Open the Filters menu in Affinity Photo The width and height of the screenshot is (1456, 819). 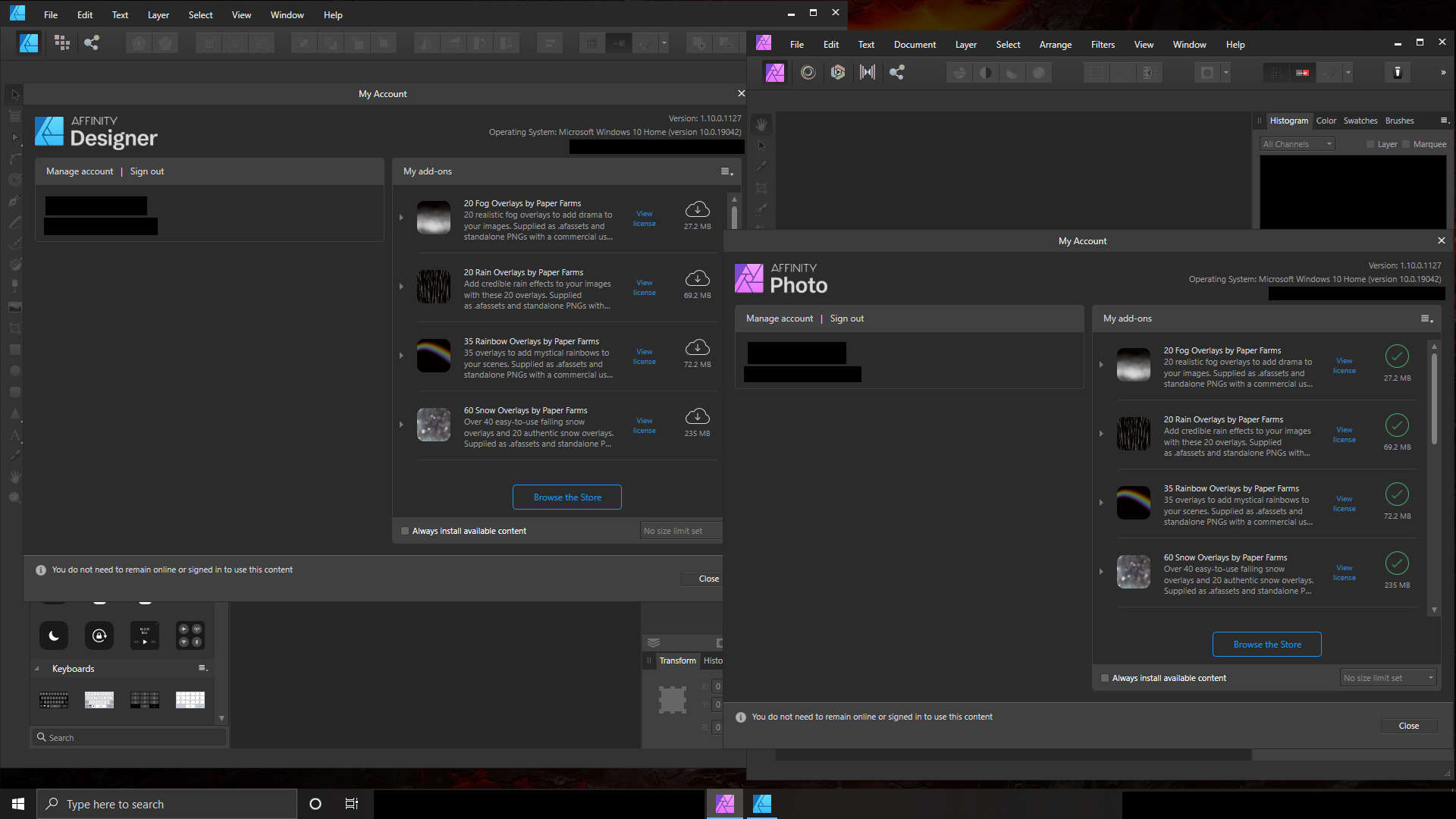tap(1103, 45)
